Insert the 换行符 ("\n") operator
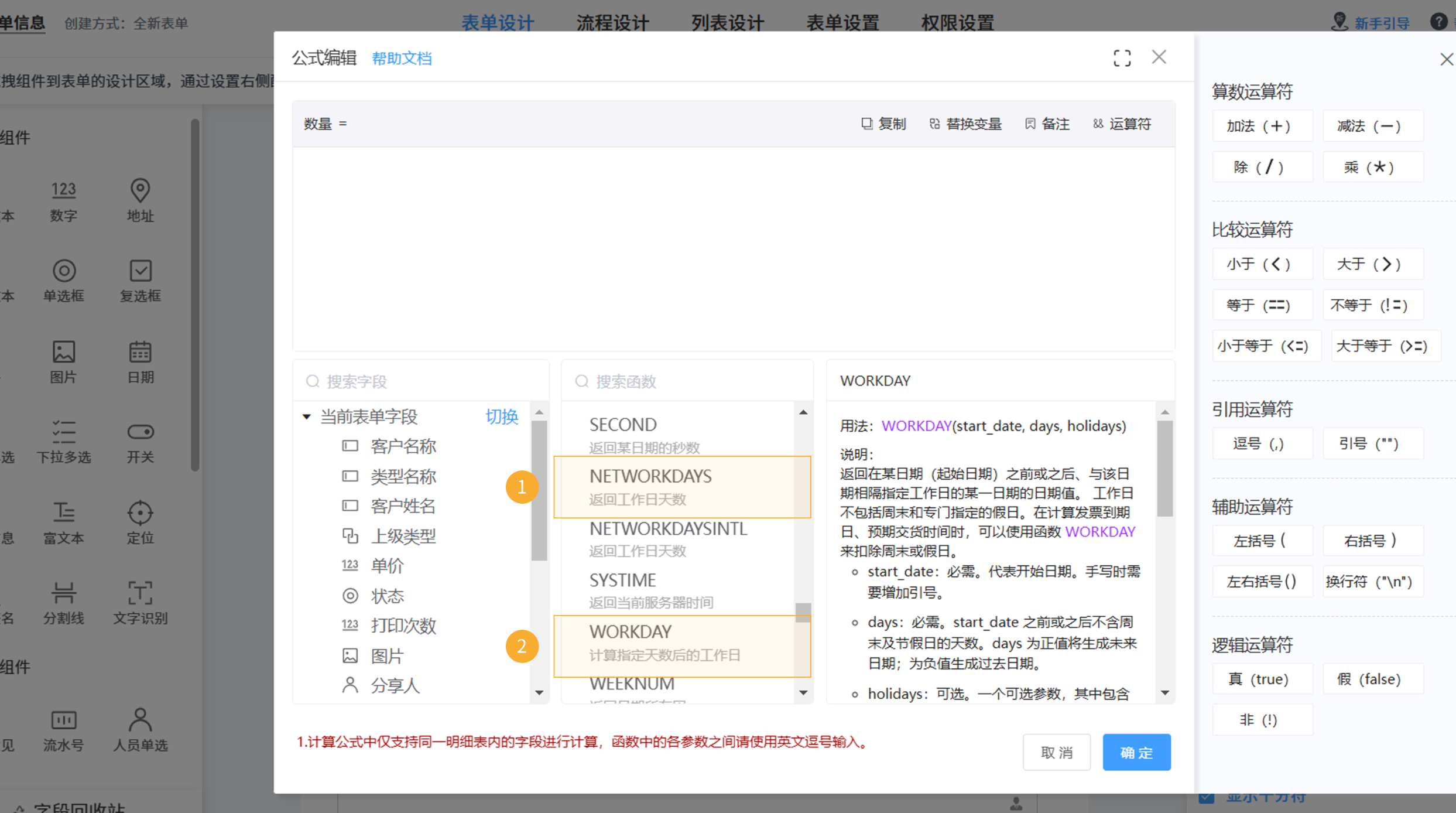 pos(1372,582)
